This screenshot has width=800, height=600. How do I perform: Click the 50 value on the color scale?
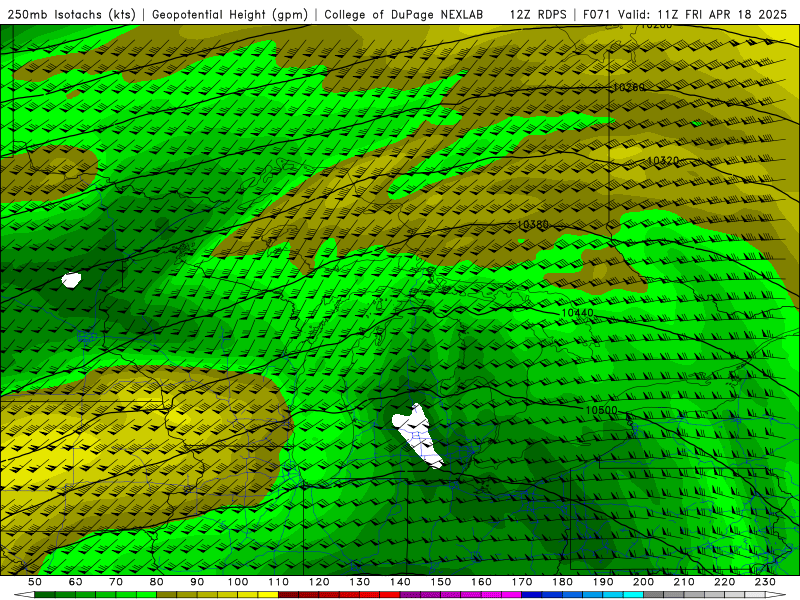[35, 582]
